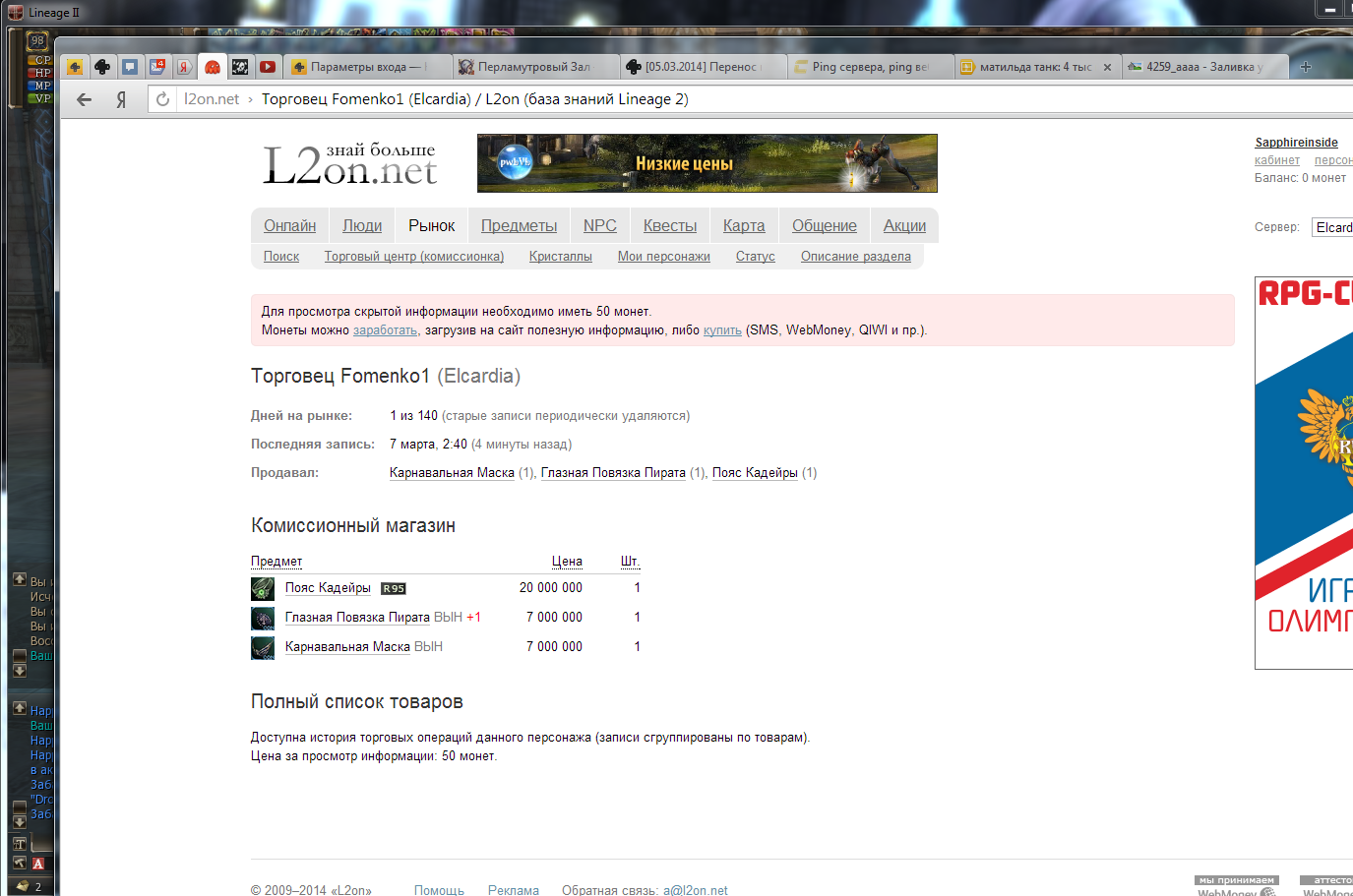Open the NPC menu section
The height and width of the screenshot is (896, 1353).
tap(600, 225)
